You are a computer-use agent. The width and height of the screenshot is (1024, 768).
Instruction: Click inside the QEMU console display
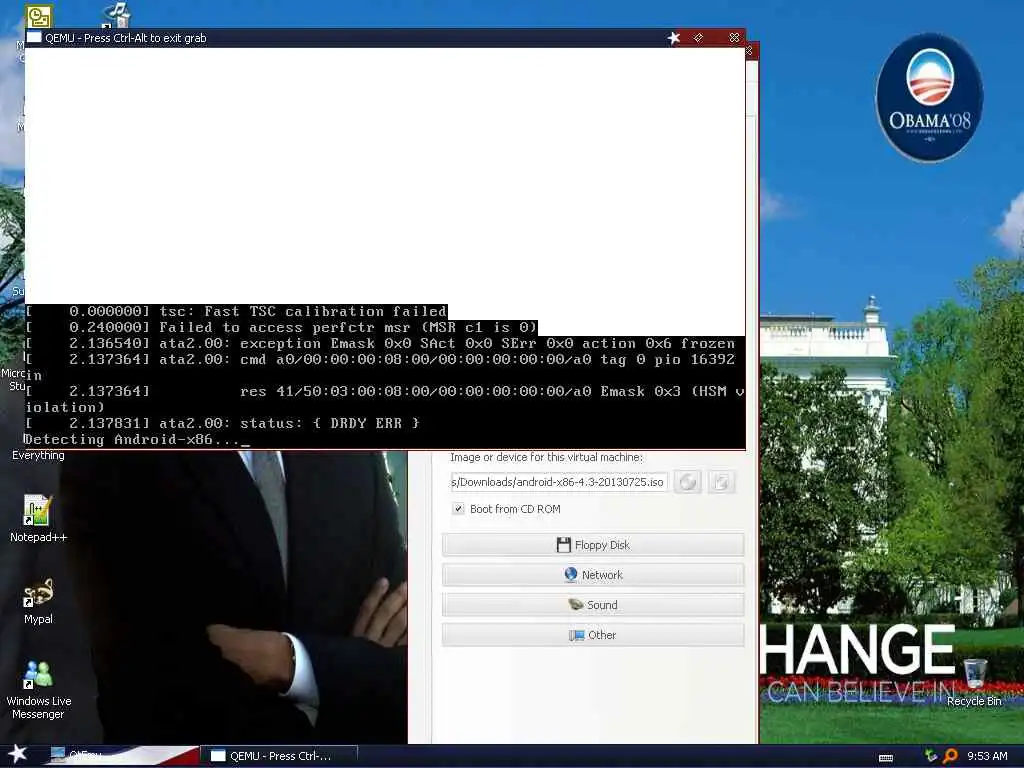pyautogui.click(x=385, y=248)
